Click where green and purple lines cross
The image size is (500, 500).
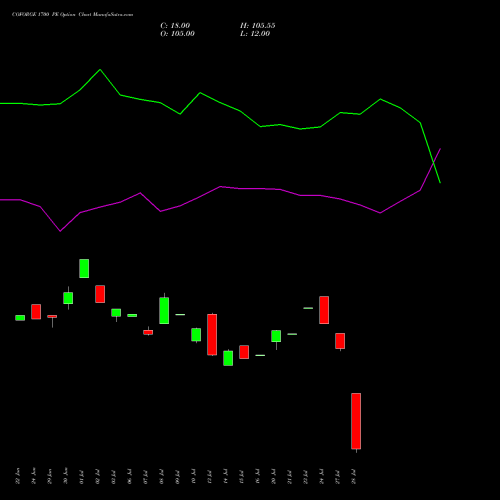click(x=434, y=163)
